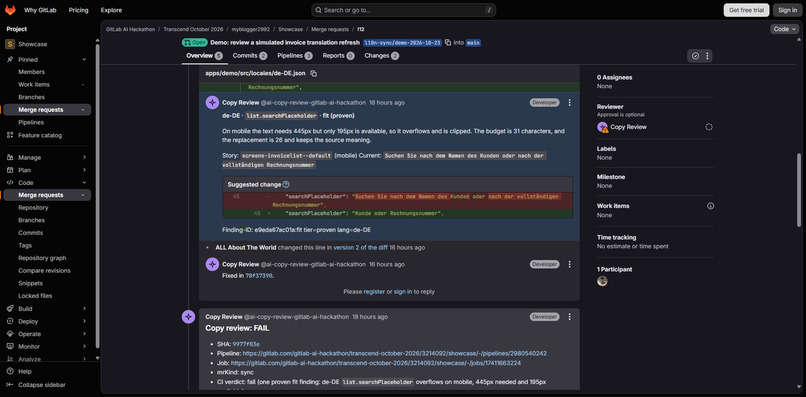This screenshot has height=397, width=806.
Task: Click the reviewer approval status icon
Action: (709, 127)
